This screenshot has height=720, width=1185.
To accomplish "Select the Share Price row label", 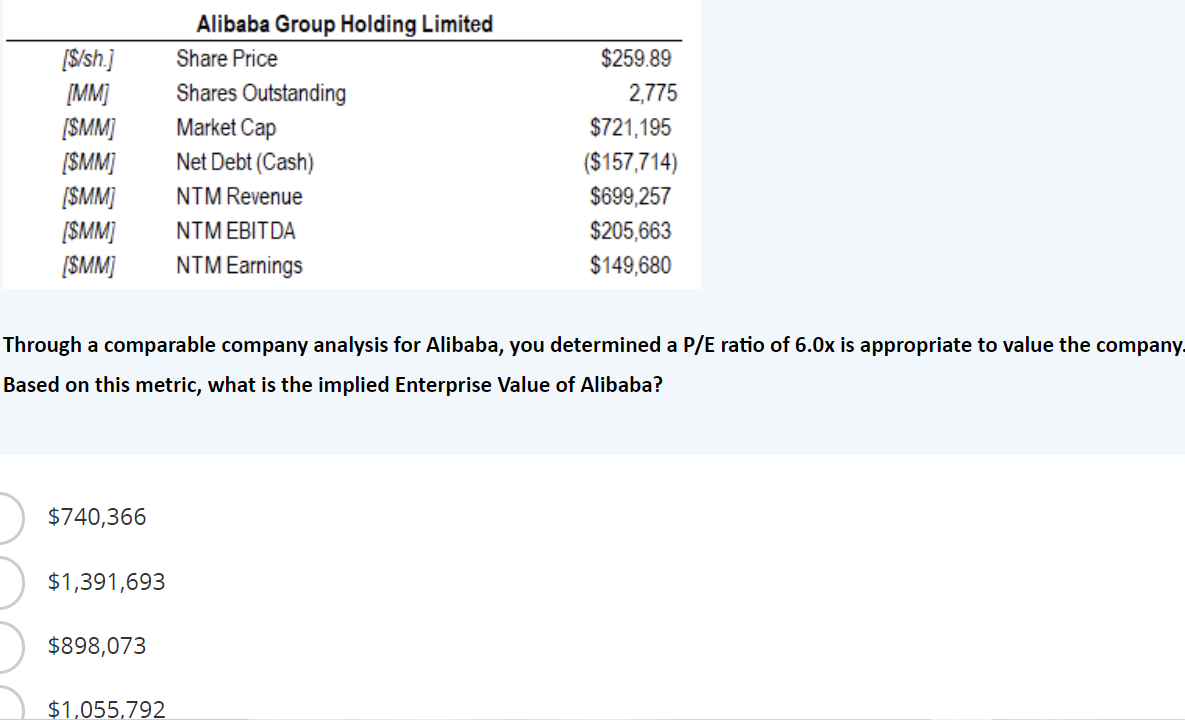I will click(227, 58).
